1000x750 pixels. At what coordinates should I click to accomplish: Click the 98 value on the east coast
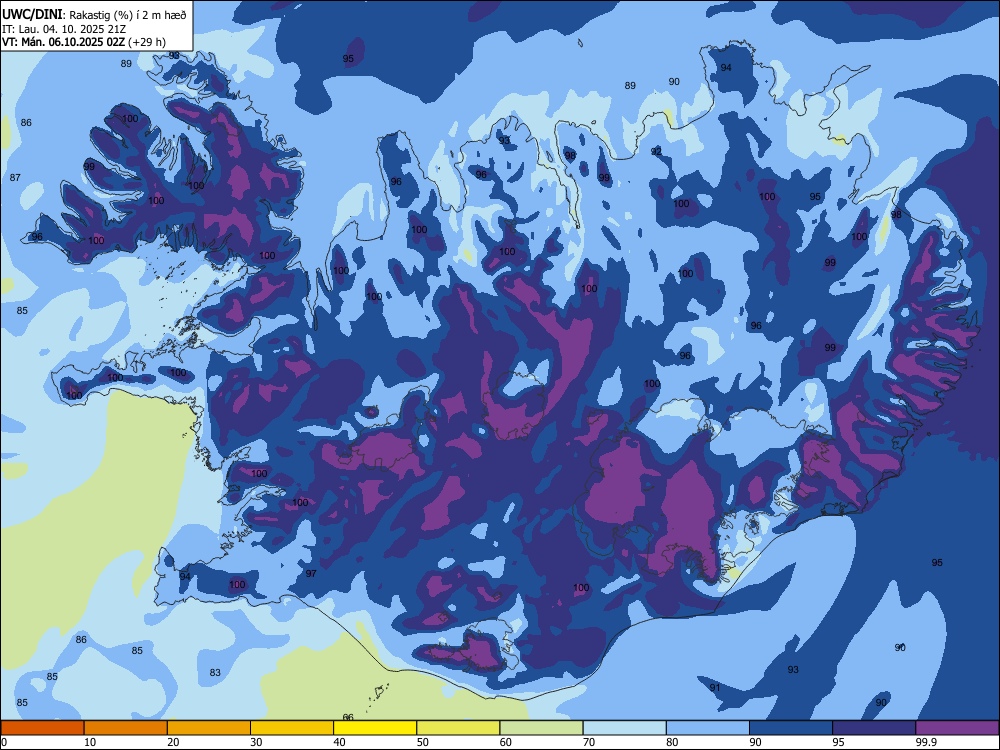[896, 214]
